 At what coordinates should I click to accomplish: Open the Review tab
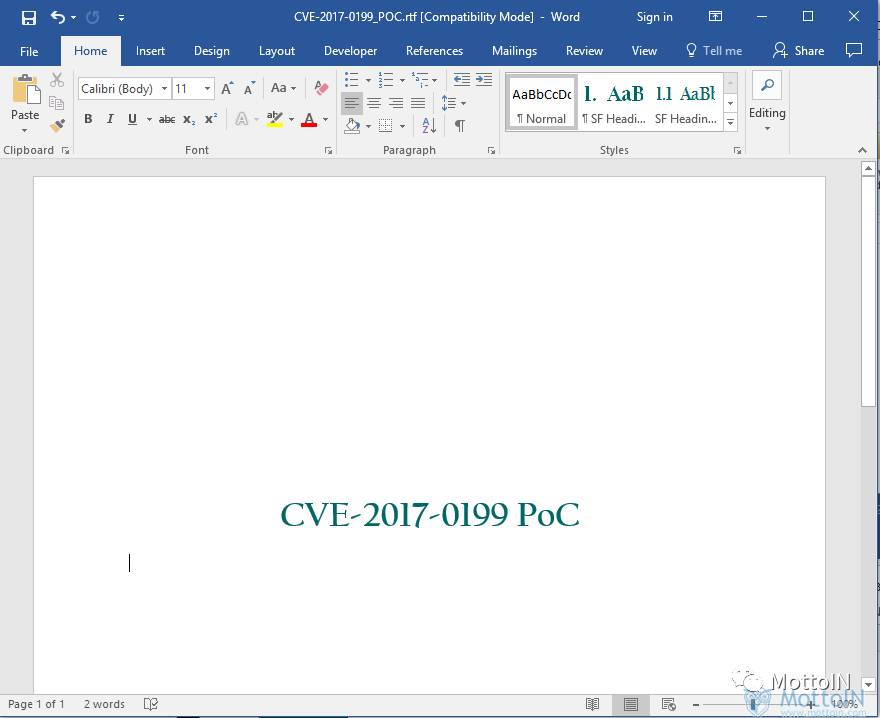coord(584,51)
